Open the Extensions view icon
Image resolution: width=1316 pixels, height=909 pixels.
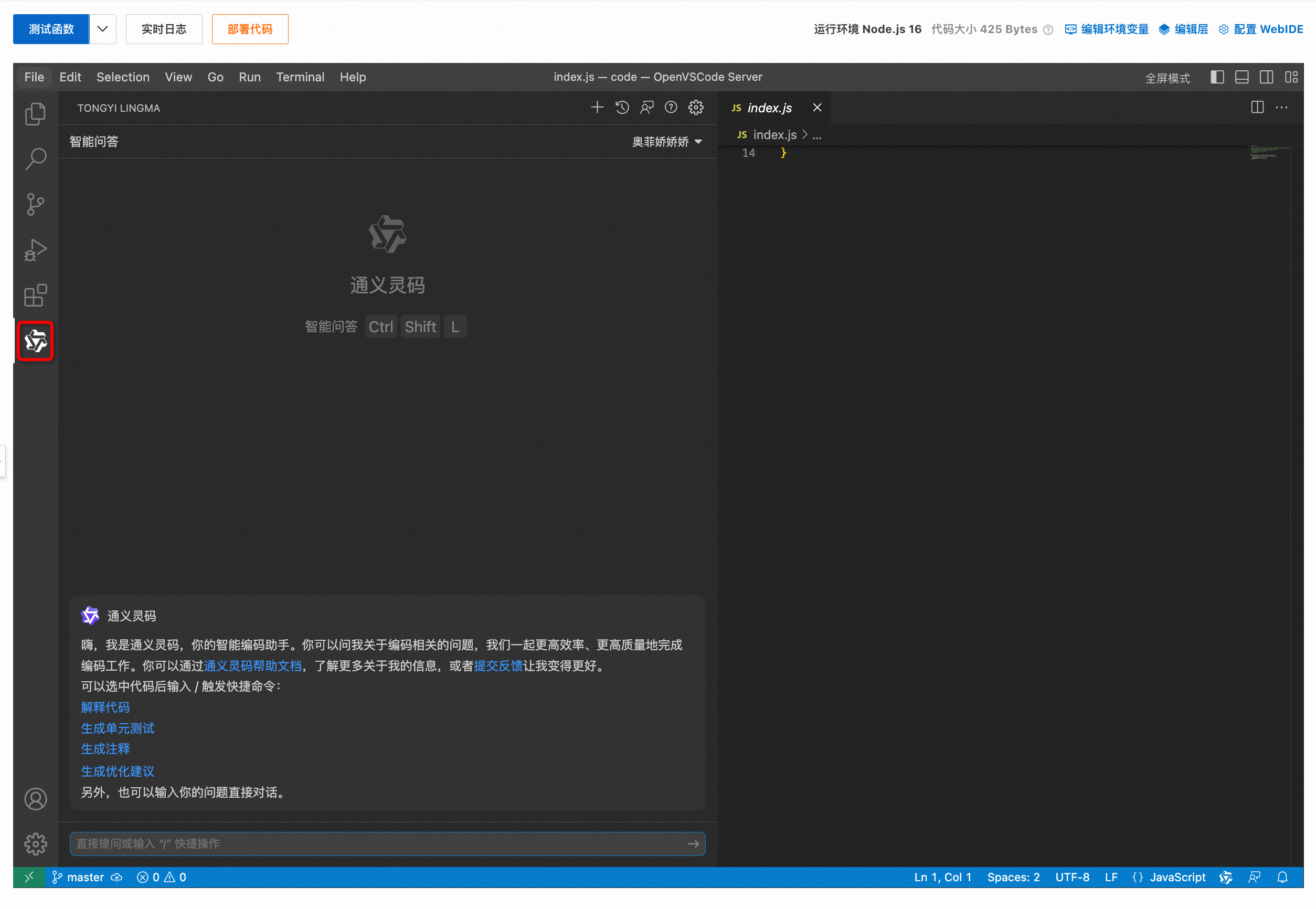[35, 295]
